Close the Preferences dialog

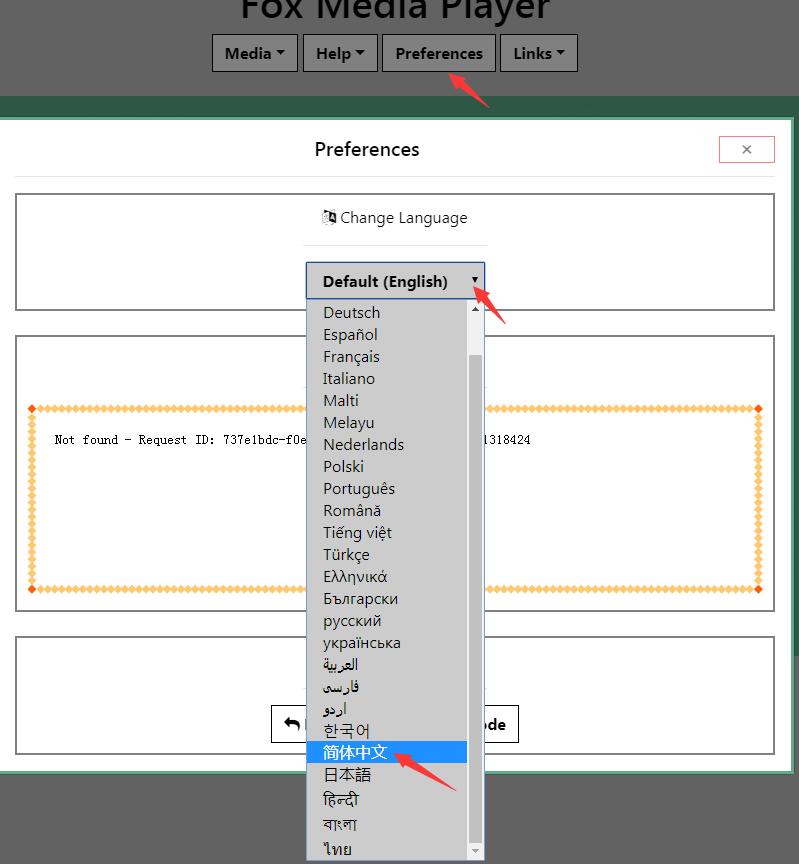(x=747, y=149)
